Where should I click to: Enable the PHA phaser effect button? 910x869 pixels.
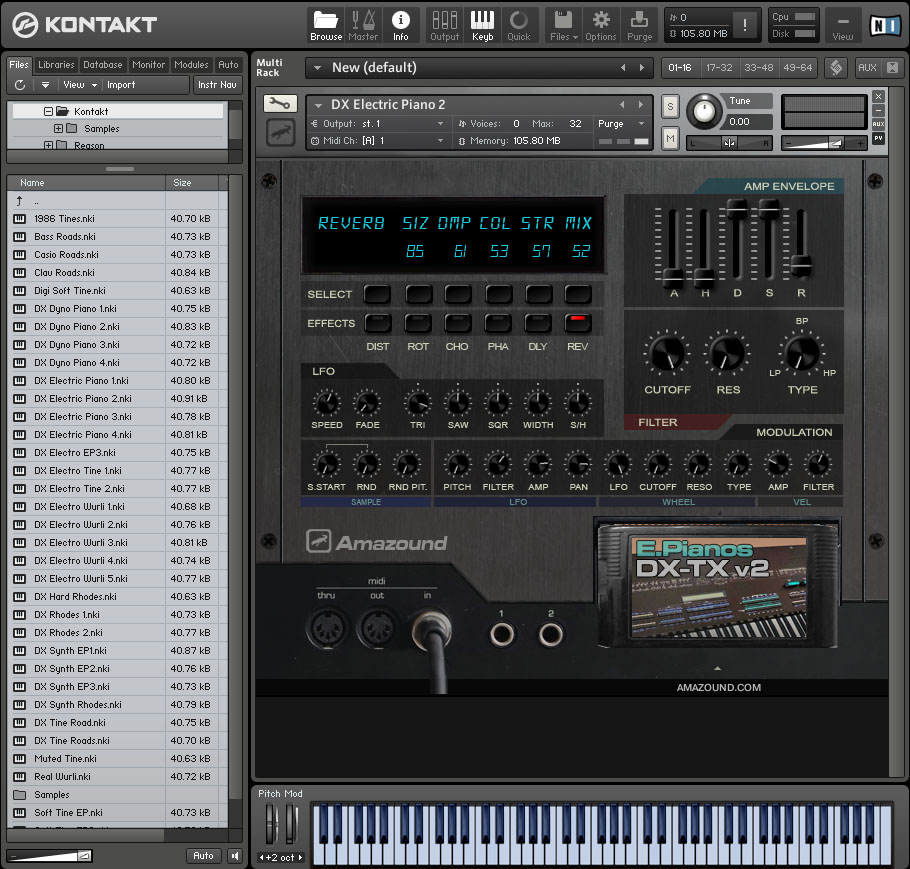coord(498,323)
